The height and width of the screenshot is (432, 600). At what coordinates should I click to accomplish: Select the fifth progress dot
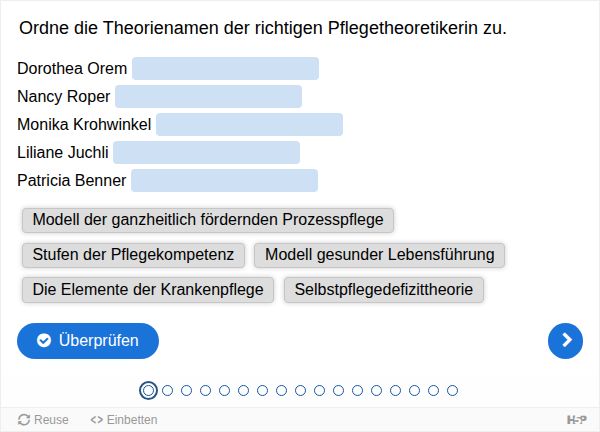[224, 390]
